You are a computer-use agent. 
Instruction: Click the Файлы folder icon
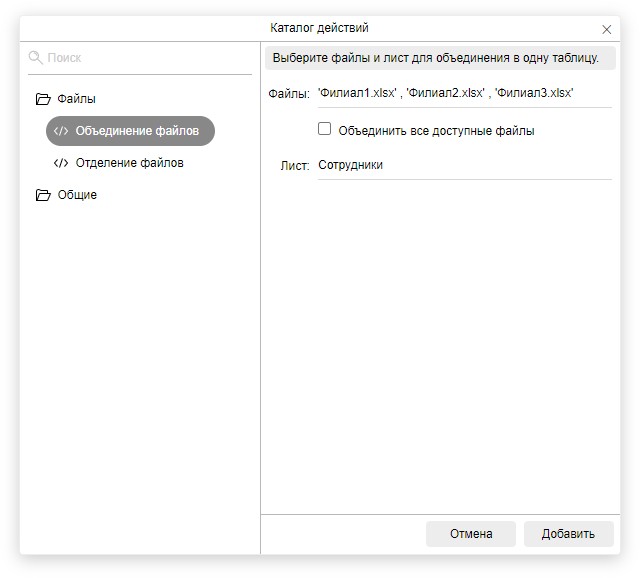click(42, 99)
